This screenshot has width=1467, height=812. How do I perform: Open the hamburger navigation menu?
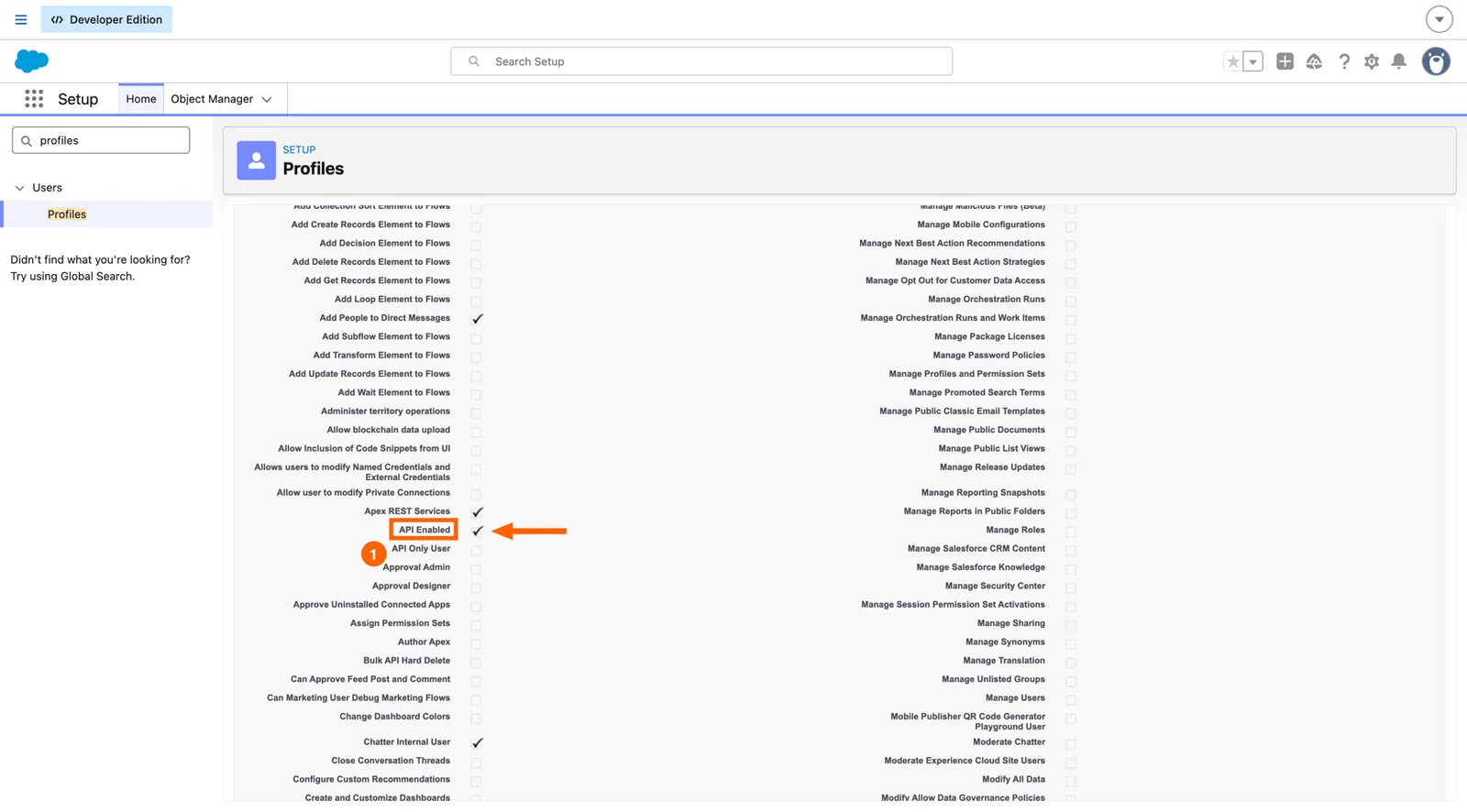pyautogui.click(x=20, y=19)
